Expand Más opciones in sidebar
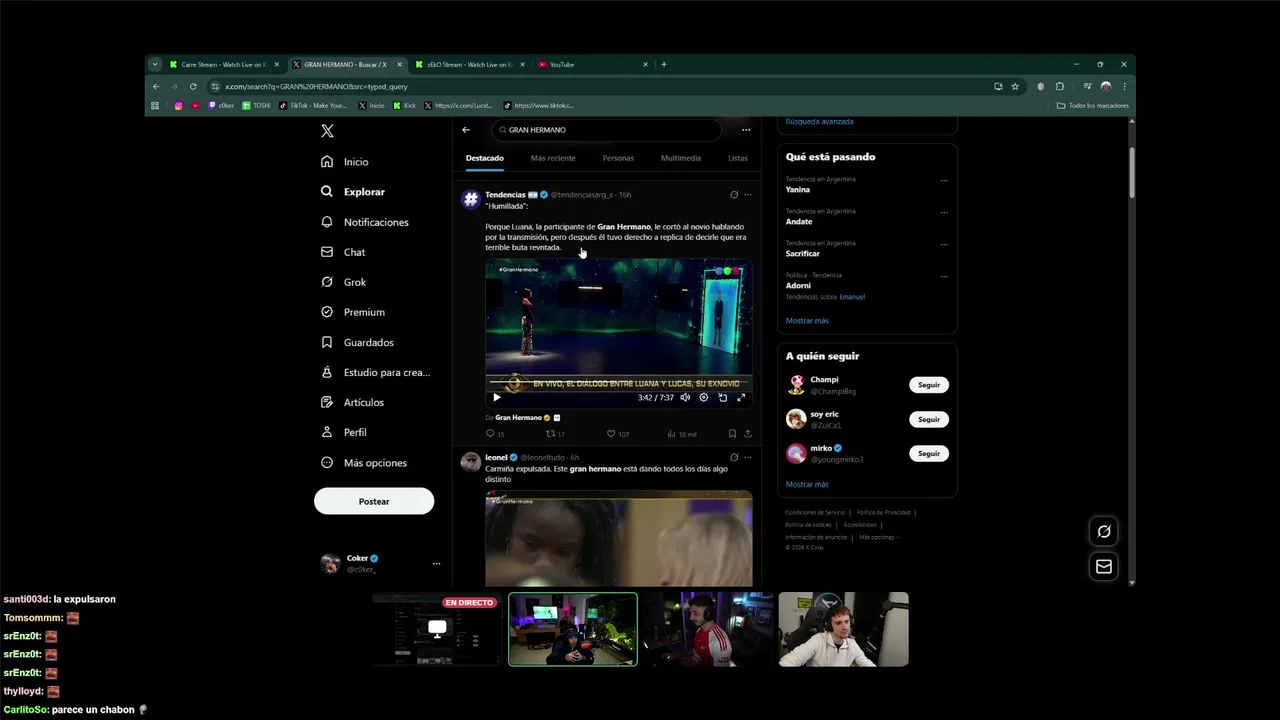Screen dimensions: 1280x720 [x=364, y=463]
